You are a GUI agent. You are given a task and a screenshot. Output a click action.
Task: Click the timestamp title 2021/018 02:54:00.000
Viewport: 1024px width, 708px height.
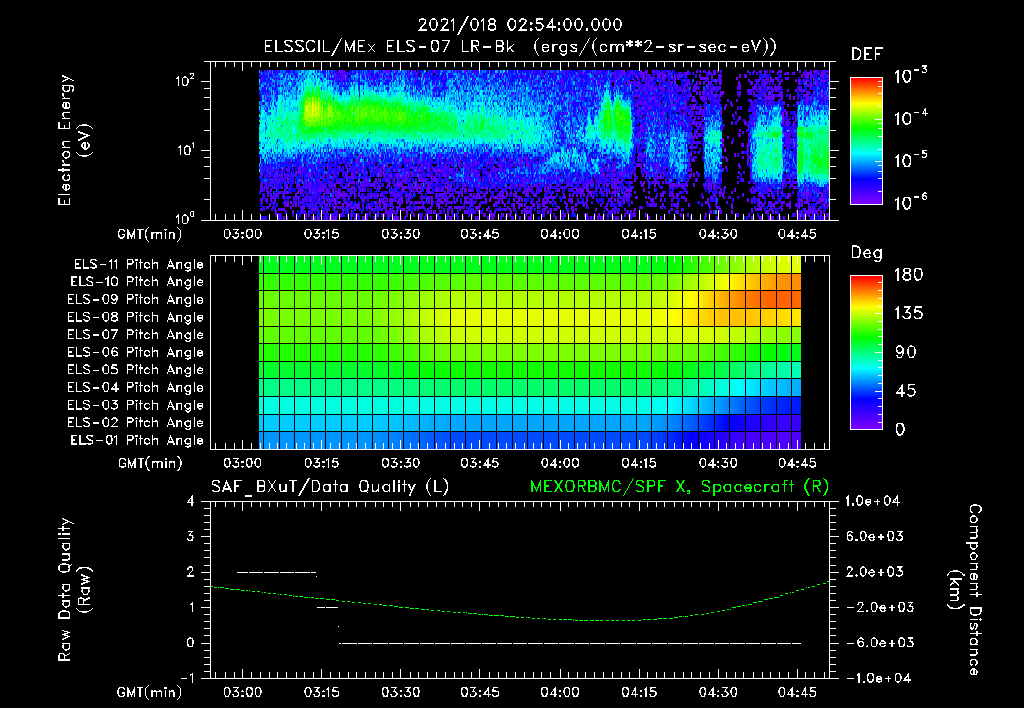[x=519, y=25]
